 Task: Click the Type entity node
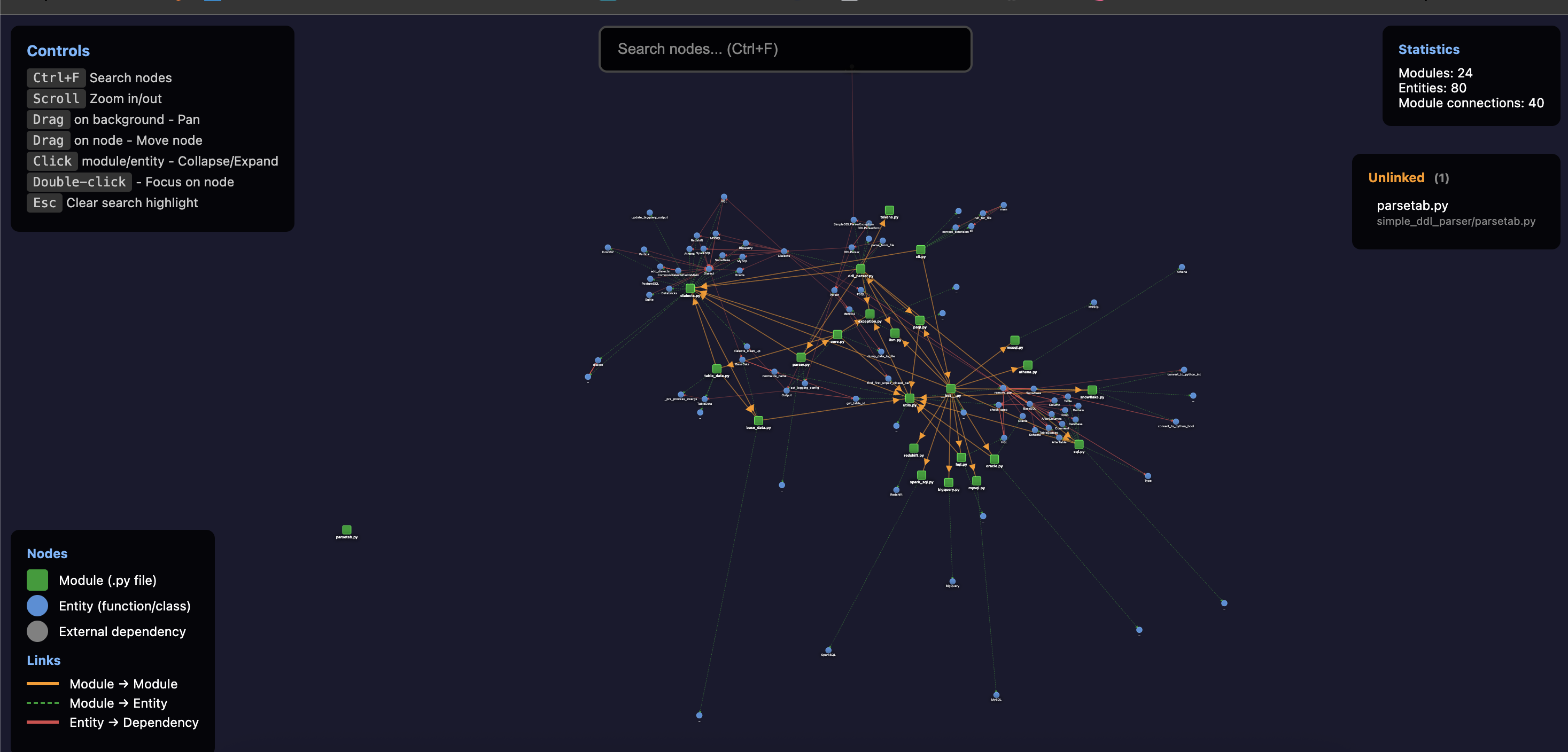[x=1147, y=476]
